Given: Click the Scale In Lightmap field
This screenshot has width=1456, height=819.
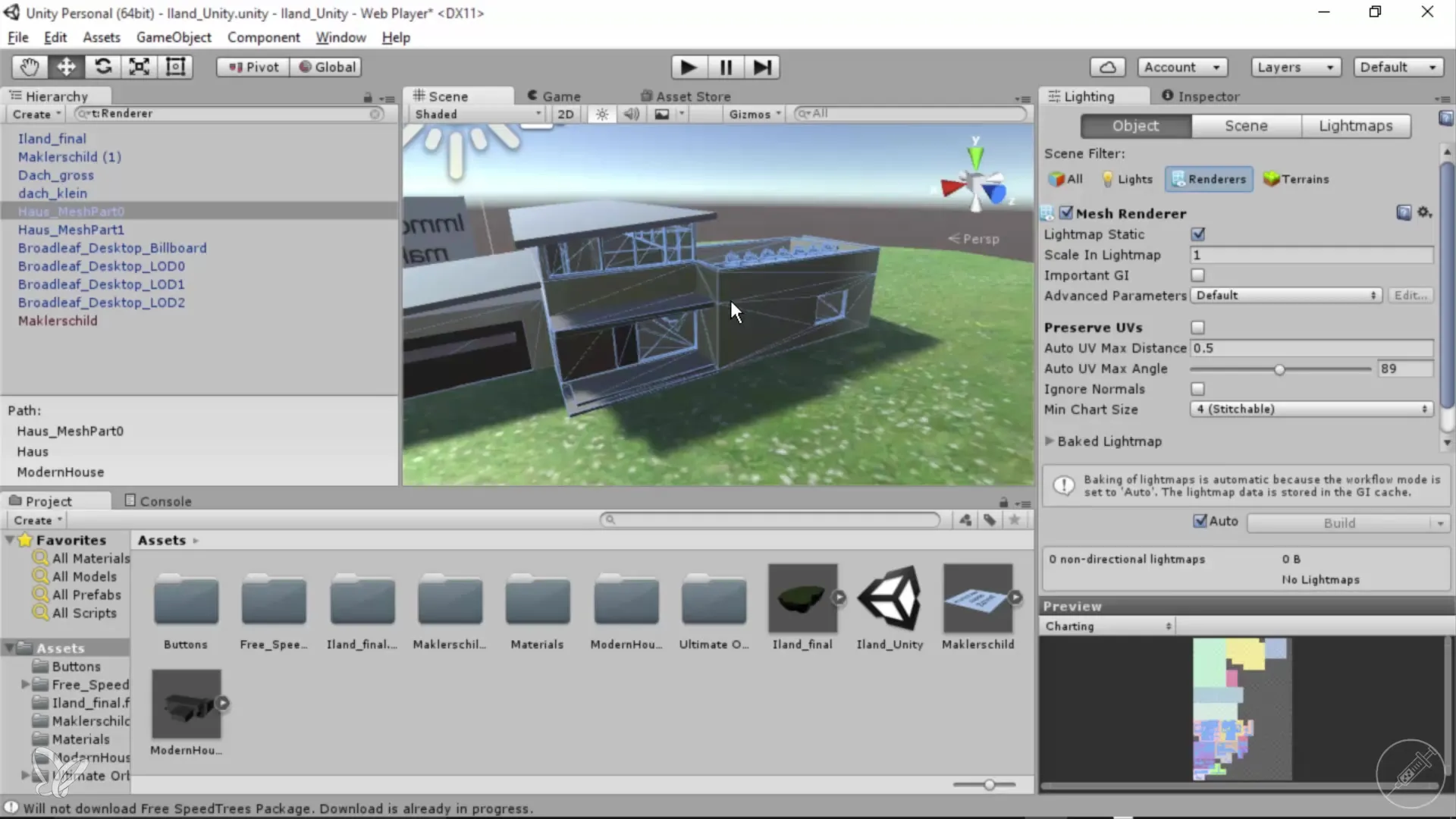Looking at the screenshot, I should point(1312,255).
